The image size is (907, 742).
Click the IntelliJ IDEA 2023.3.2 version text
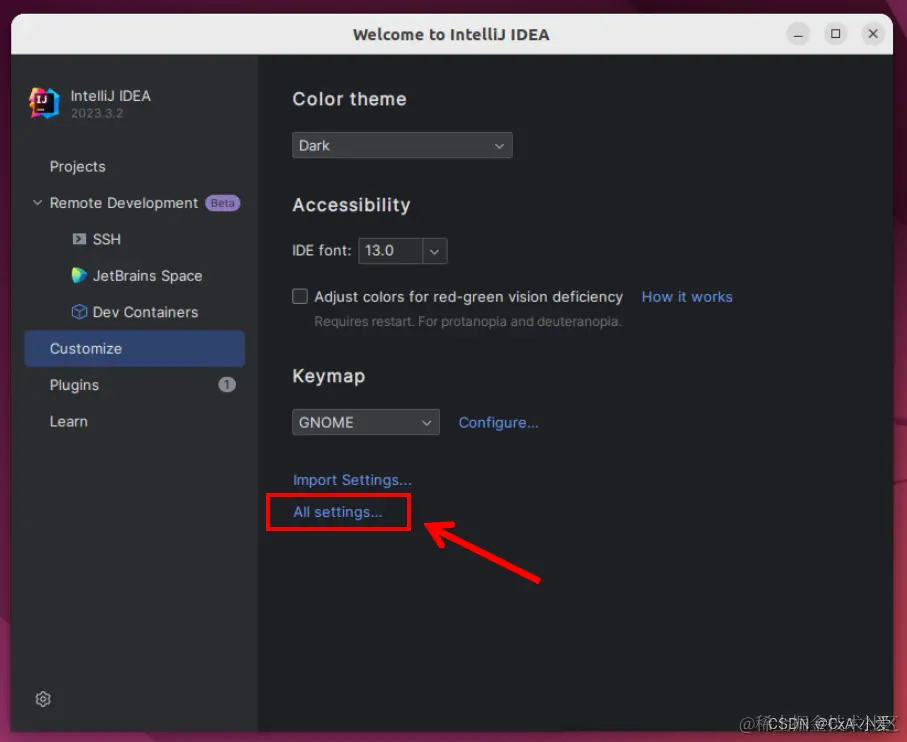pos(97,113)
